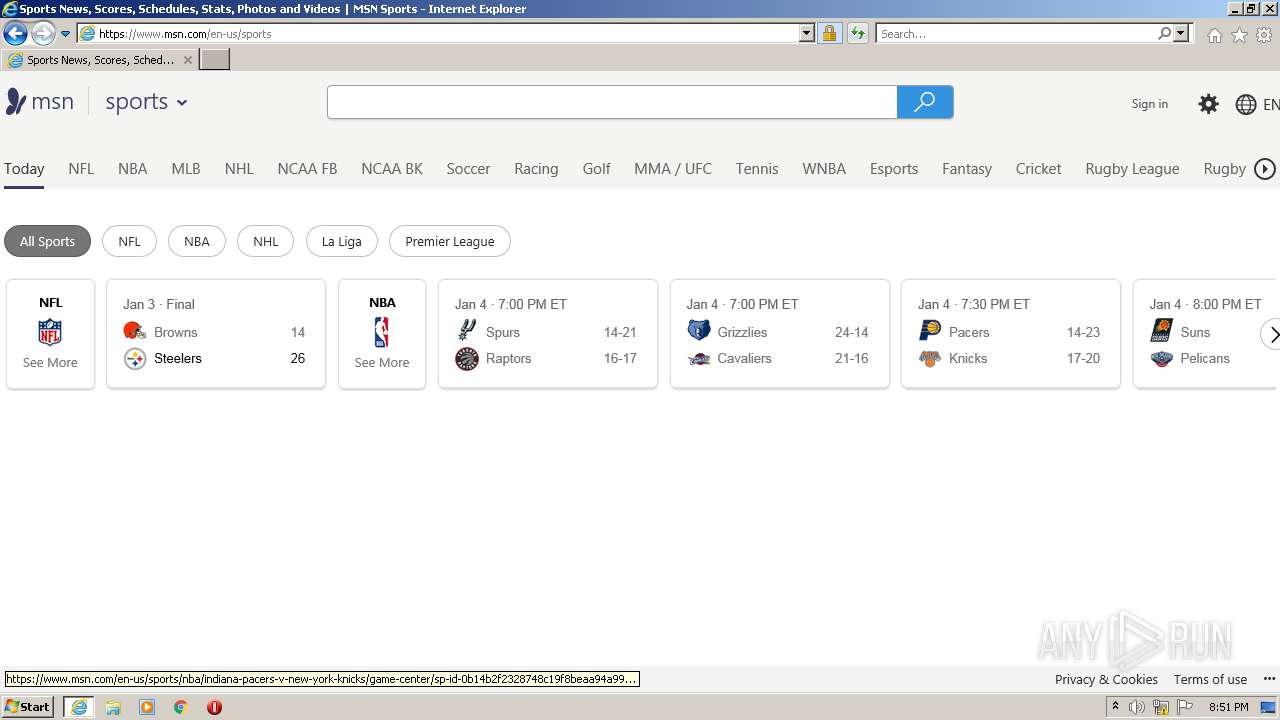Image resolution: width=1280 pixels, height=720 pixels.
Task: Click the Grizzlies team logo
Action: point(699,331)
